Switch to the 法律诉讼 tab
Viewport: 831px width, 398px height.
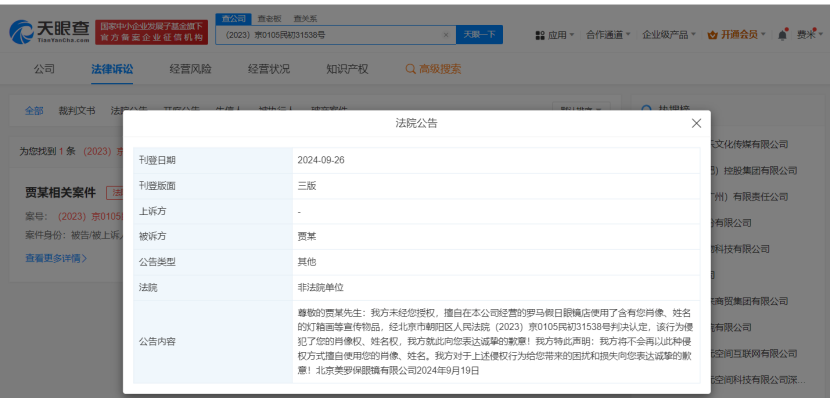click(112, 69)
